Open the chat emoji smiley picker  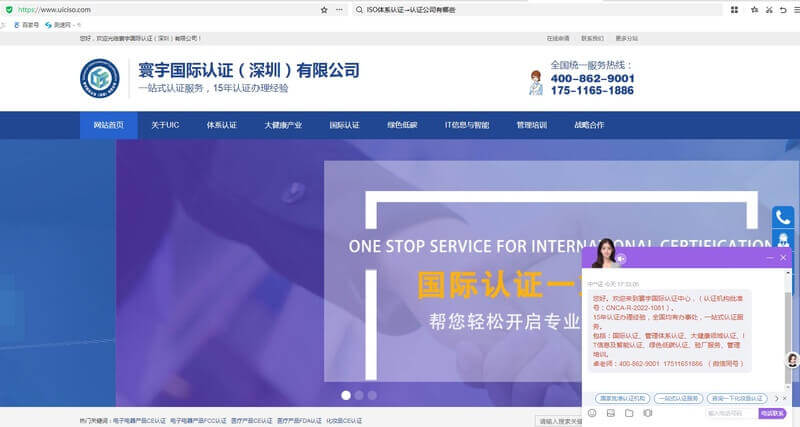point(592,413)
